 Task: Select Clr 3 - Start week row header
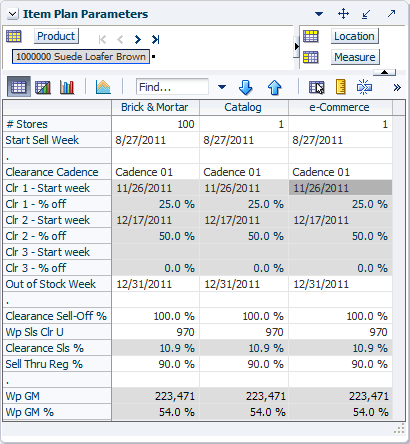tap(57, 252)
